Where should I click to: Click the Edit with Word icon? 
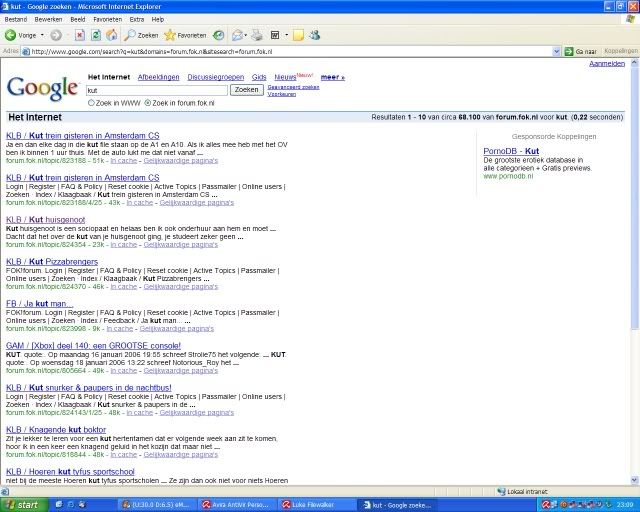[x=276, y=36]
